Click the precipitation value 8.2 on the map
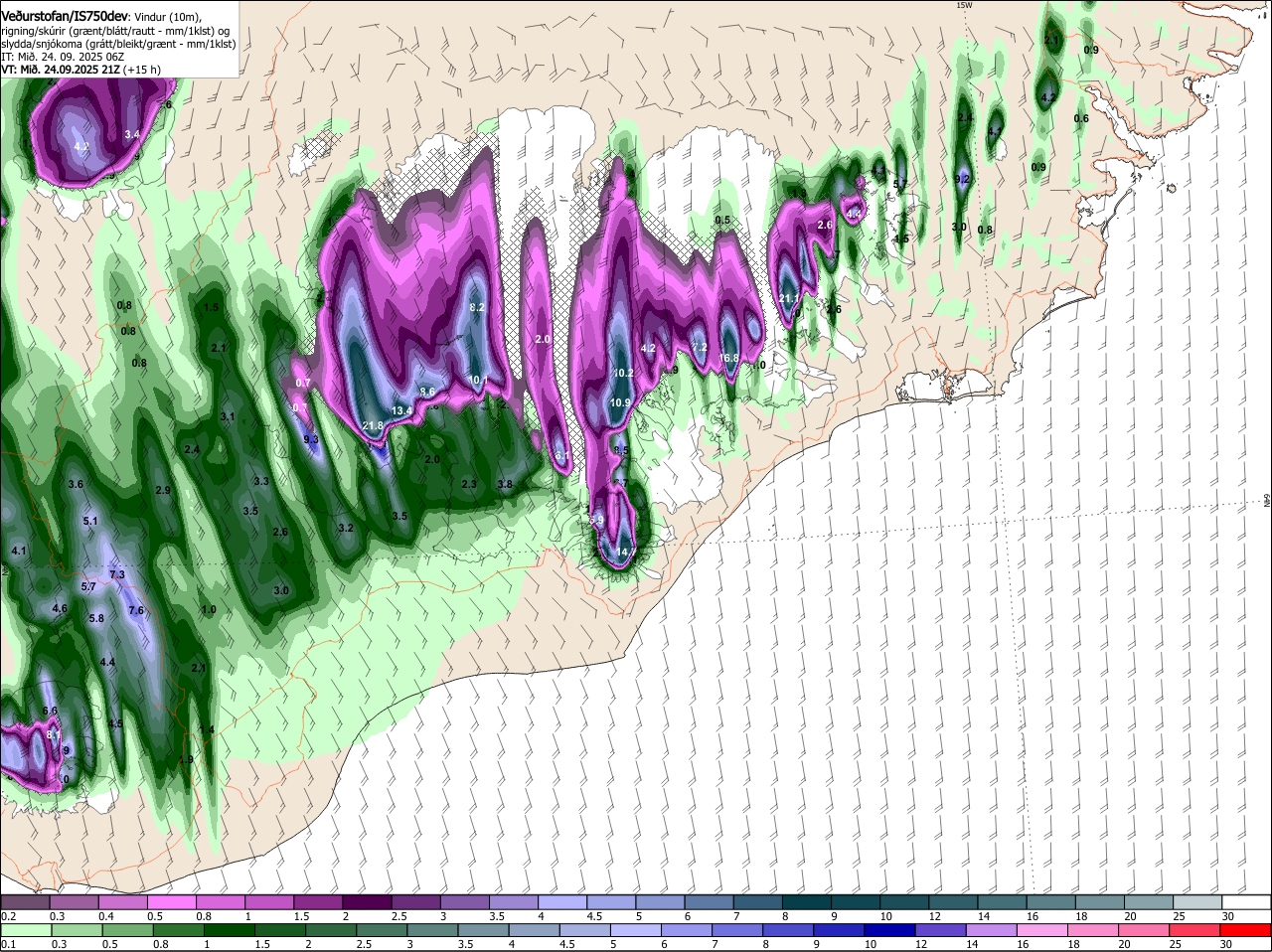1272x952 pixels. (476, 308)
